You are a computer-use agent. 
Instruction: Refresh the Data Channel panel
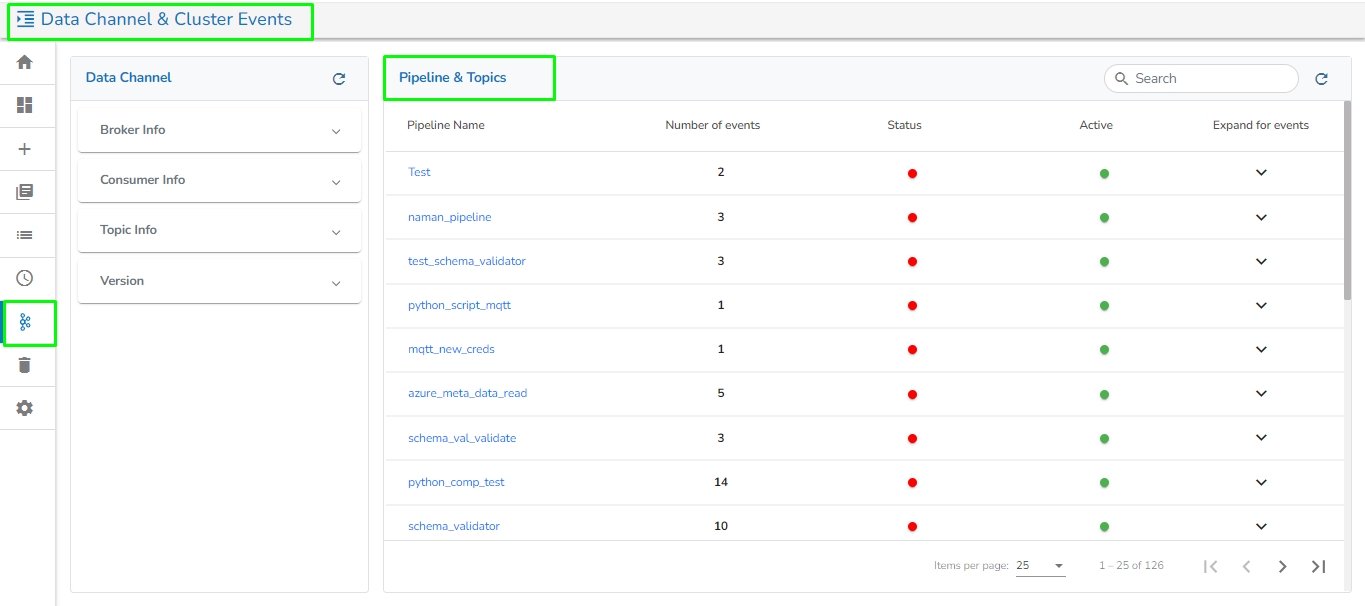[x=339, y=79]
